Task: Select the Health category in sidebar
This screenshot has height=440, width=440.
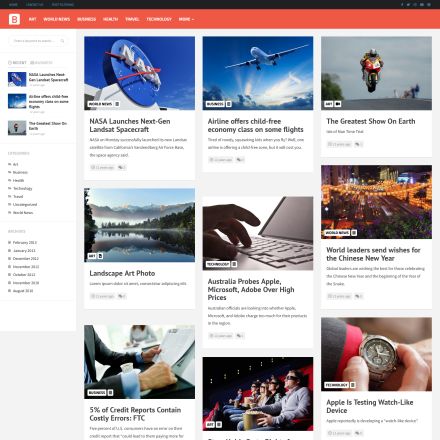Action: 18,180
